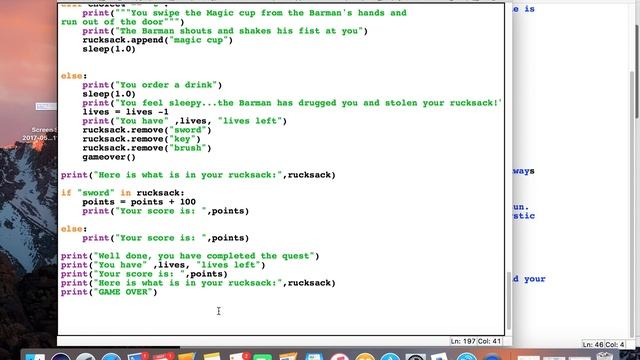Click 'Ln: 46 Col: 4' in background window

603,344
